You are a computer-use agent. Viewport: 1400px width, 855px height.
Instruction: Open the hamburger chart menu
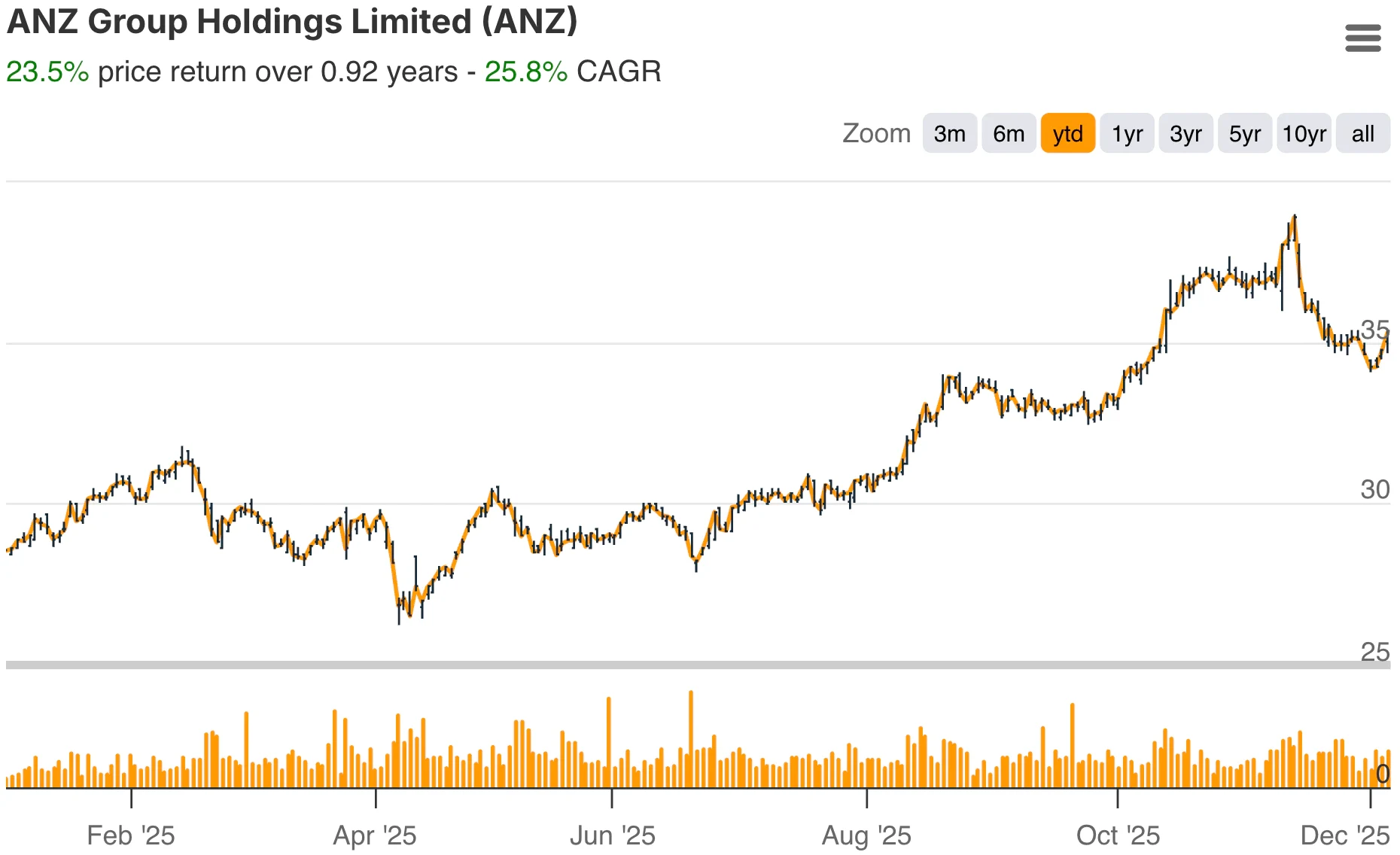tap(1362, 38)
